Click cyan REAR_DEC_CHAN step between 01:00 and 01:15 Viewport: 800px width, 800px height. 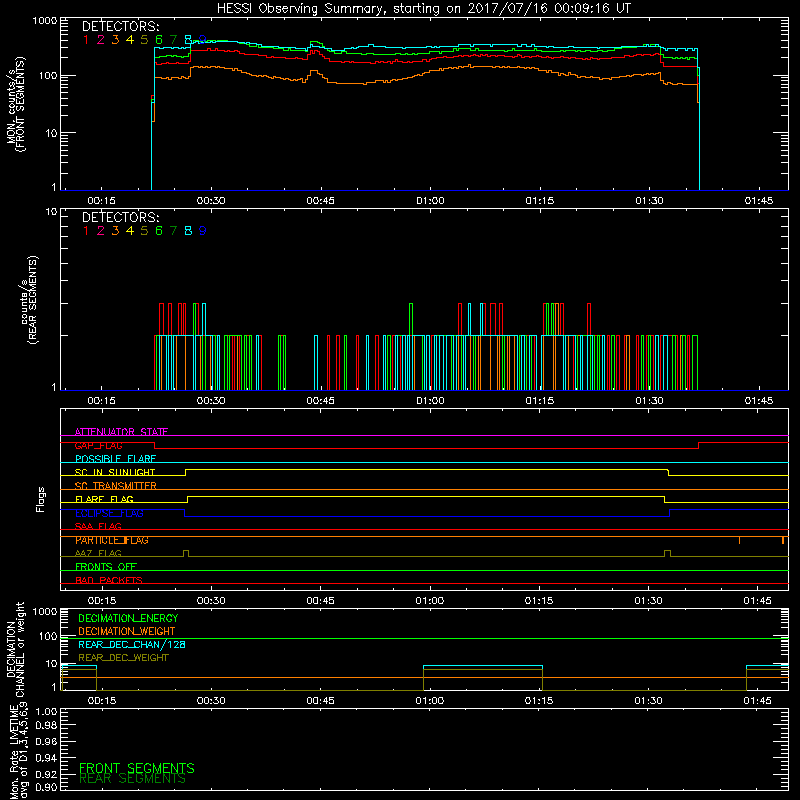pyautogui.click(x=483, y=666)
